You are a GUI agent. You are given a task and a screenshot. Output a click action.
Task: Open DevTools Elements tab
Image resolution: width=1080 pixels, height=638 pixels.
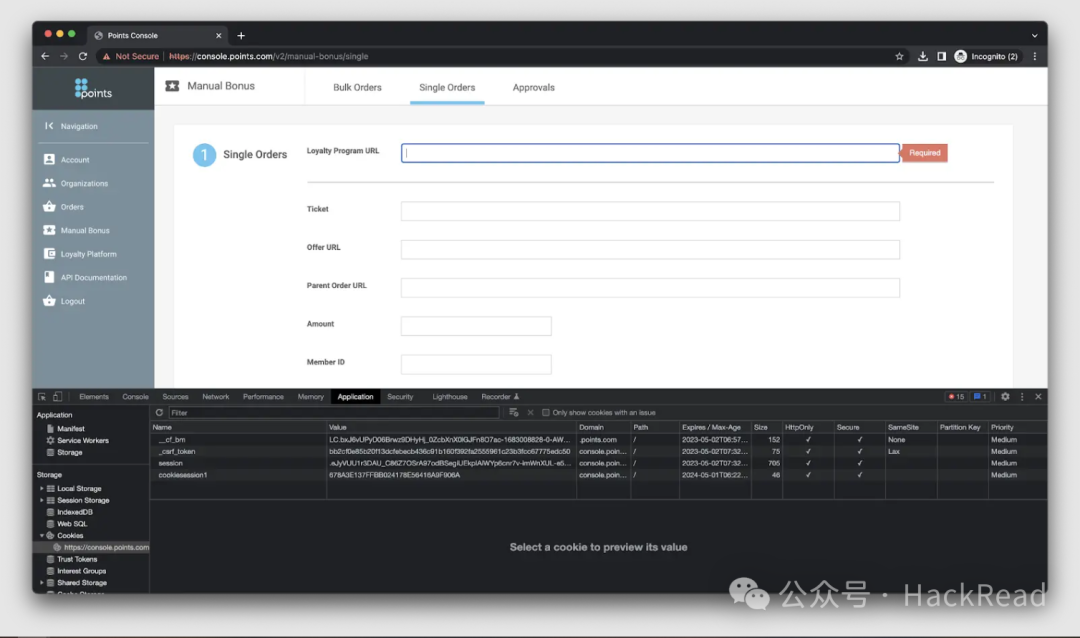(x=94, y=397)
